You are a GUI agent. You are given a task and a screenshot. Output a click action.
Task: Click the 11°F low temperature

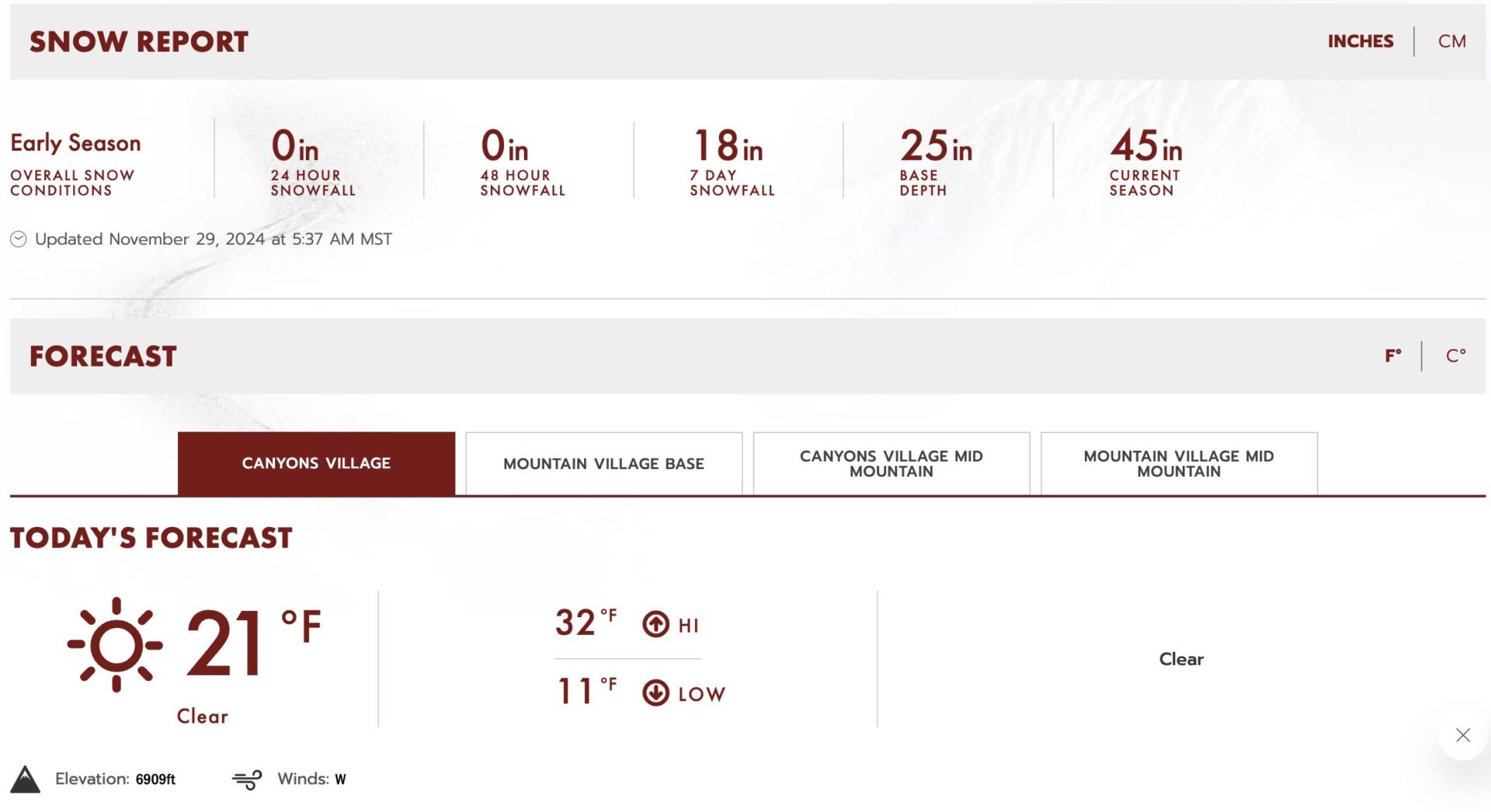pos(587,691)
